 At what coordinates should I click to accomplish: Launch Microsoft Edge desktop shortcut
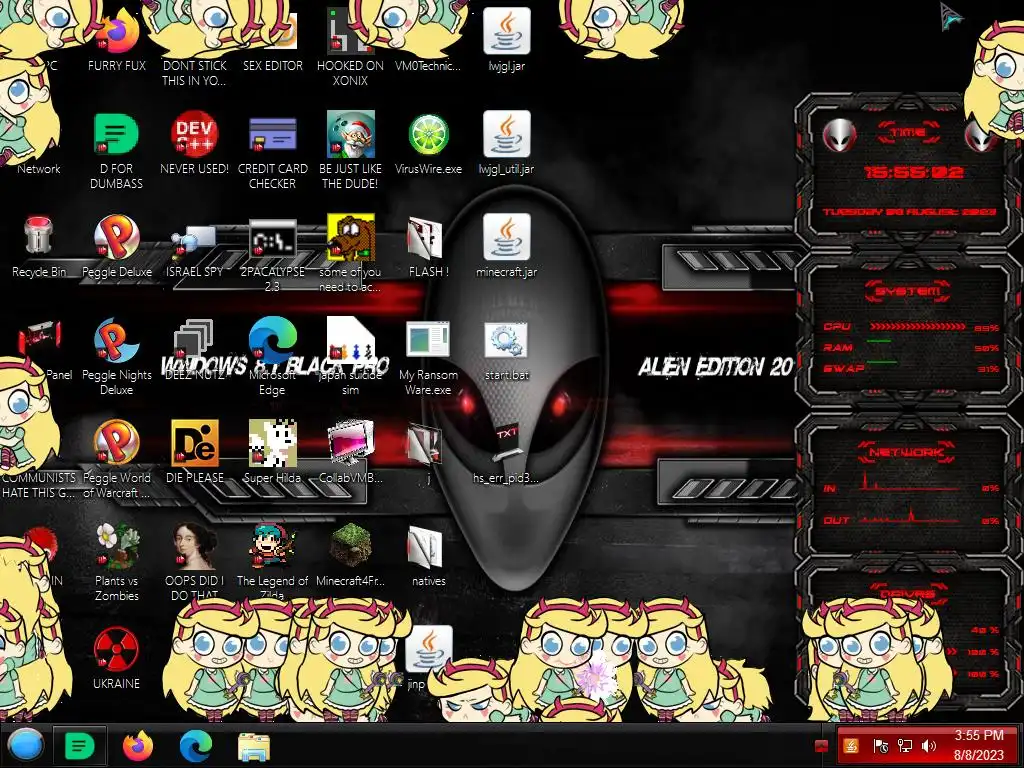coord(273,340)
